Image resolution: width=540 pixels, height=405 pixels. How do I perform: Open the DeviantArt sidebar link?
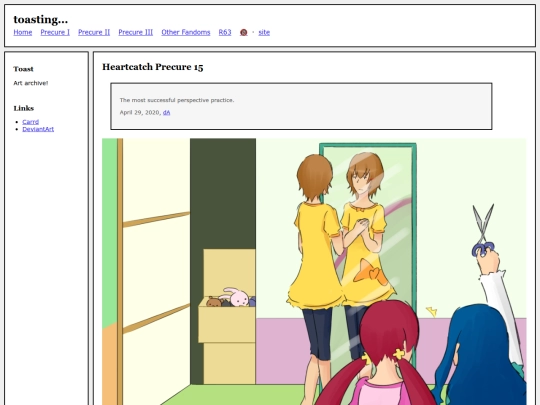point(38,129)
